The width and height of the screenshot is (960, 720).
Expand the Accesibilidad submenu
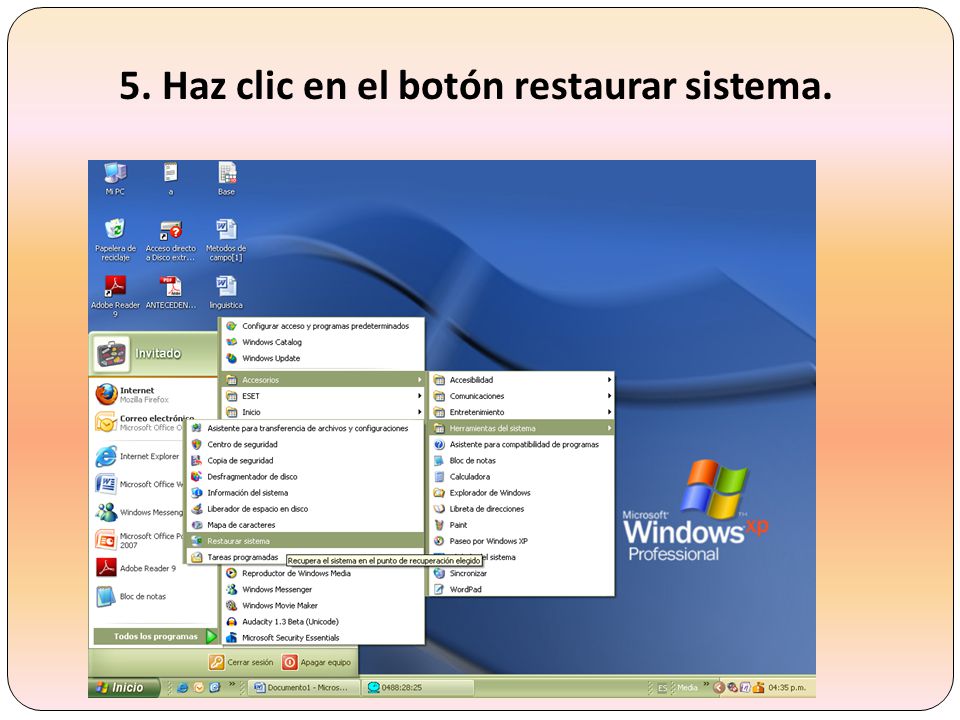pos(520,380)
